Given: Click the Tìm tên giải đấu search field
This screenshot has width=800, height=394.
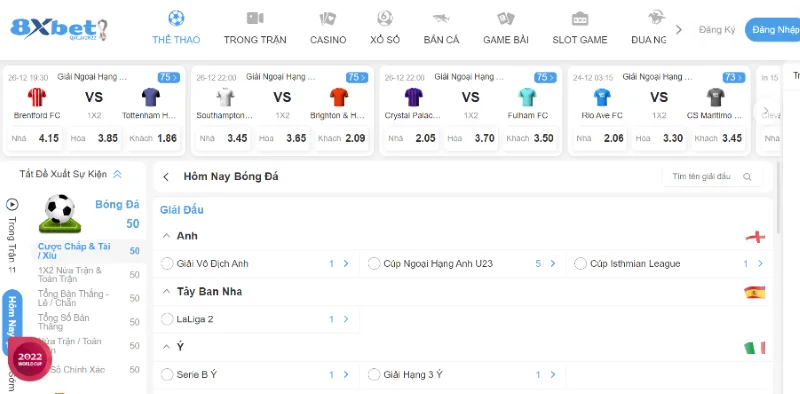Looking at the screenshot, I should (712, 177).
